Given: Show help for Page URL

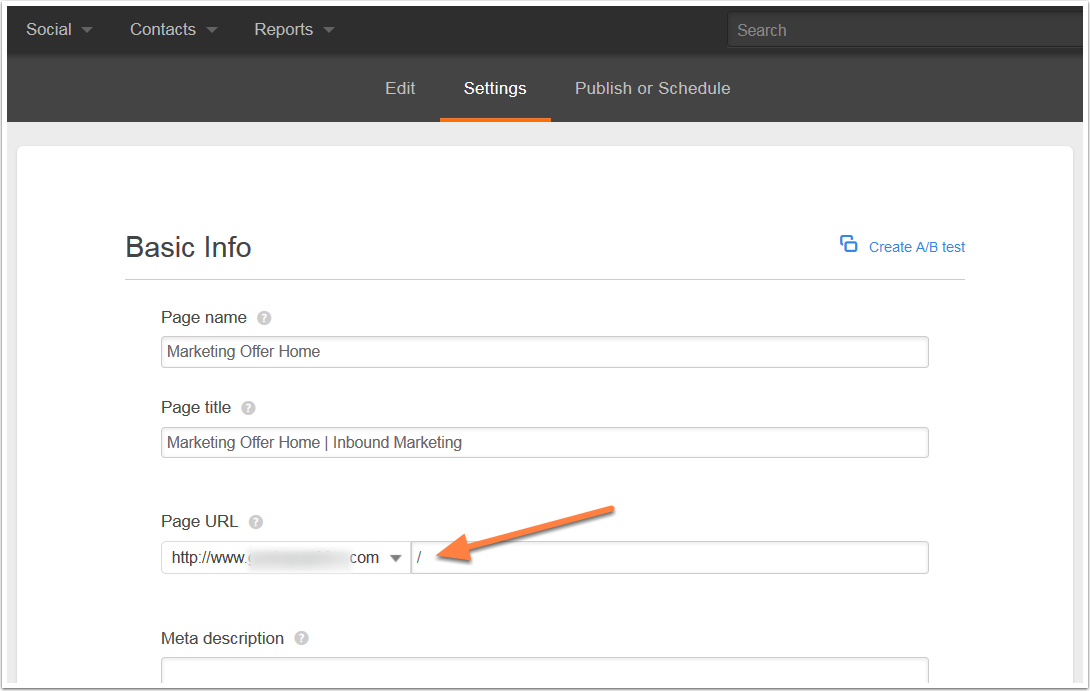Looking at the screenshot, I should (x=256, y=522).
